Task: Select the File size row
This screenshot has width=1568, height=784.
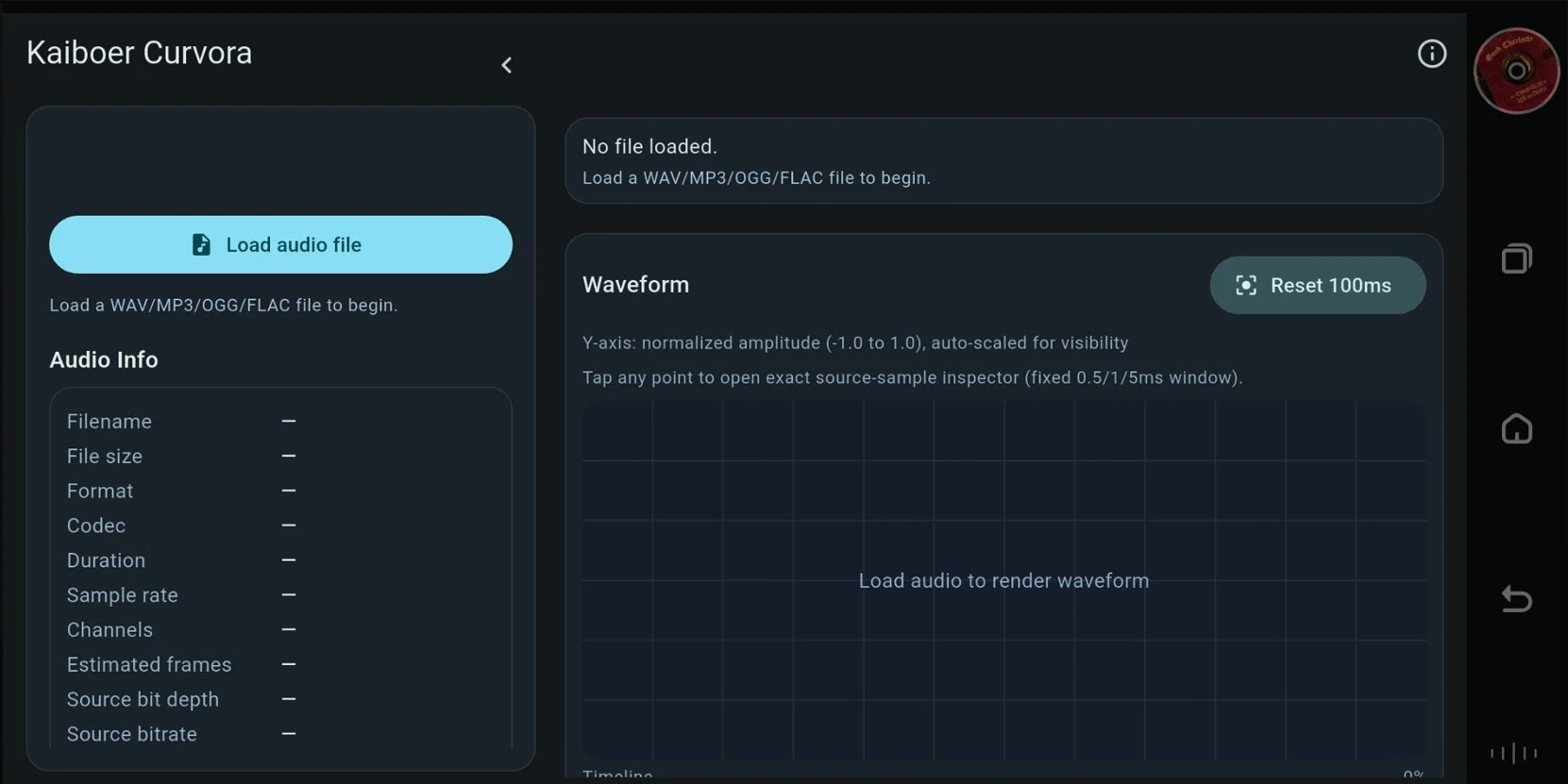Action: [x=280, y=457]
